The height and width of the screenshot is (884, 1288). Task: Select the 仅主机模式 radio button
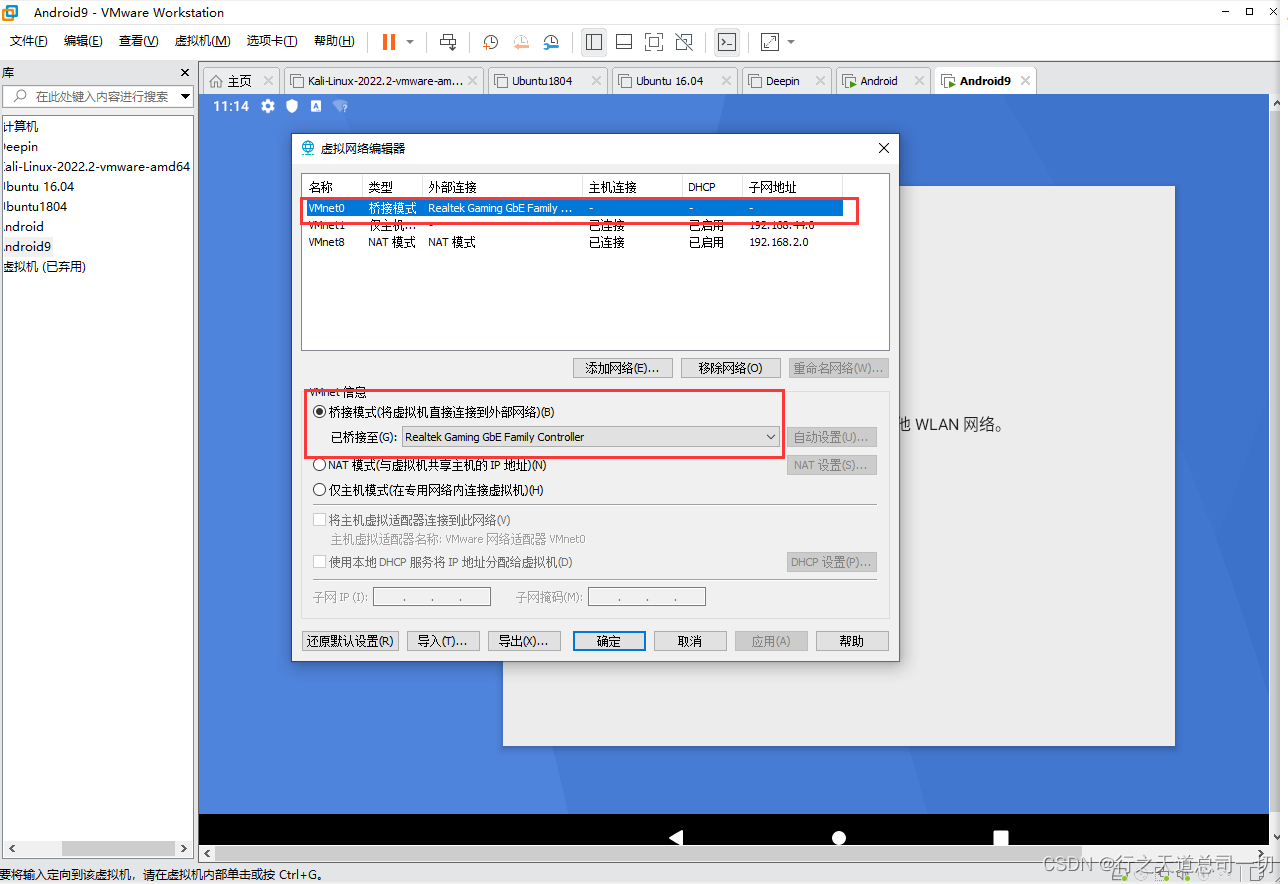[x=319, y=490]
